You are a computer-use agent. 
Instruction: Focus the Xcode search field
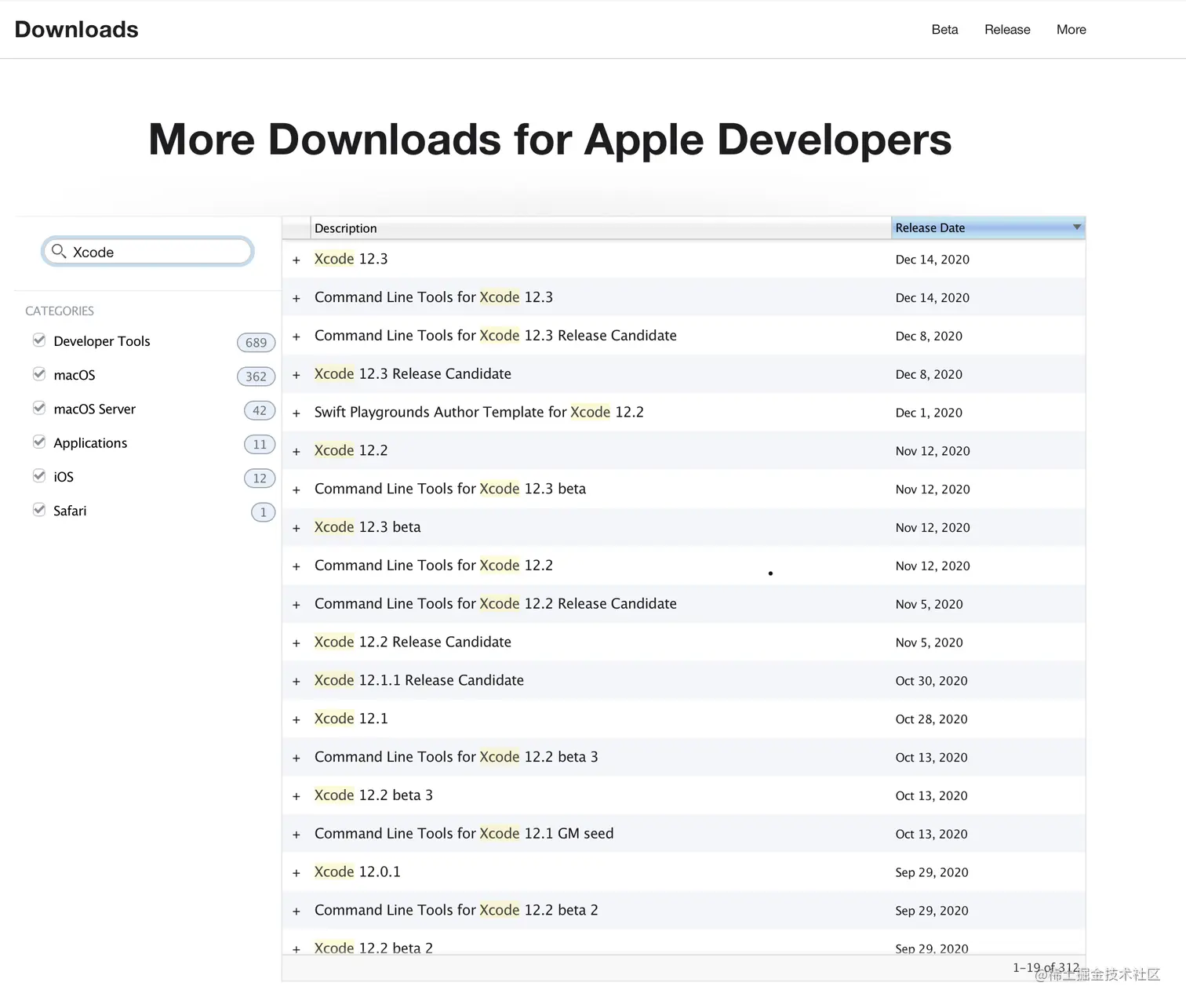point(147,252)
